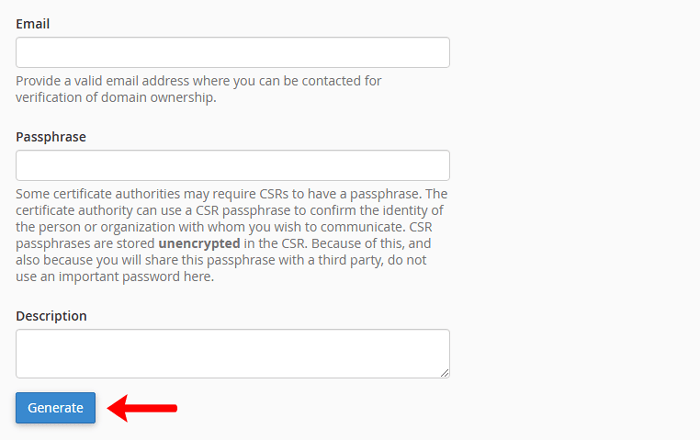Click the Passphrase field label
Screen dimensions: 700x440
(50, 136)
